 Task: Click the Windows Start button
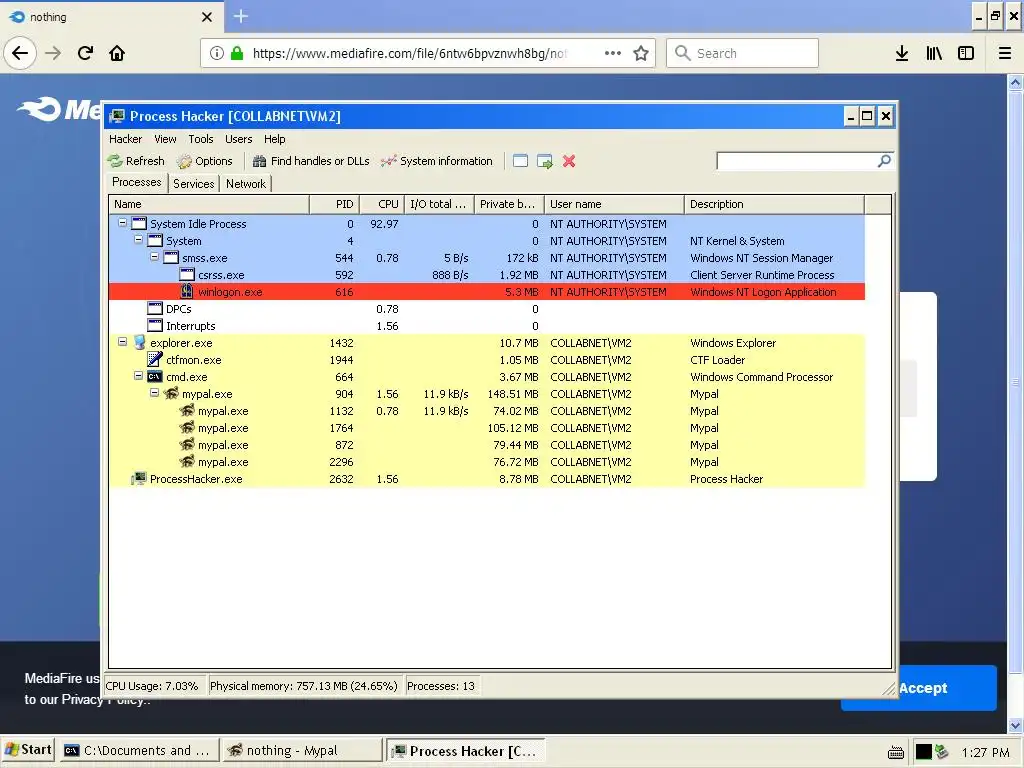[x=27, y=750]
